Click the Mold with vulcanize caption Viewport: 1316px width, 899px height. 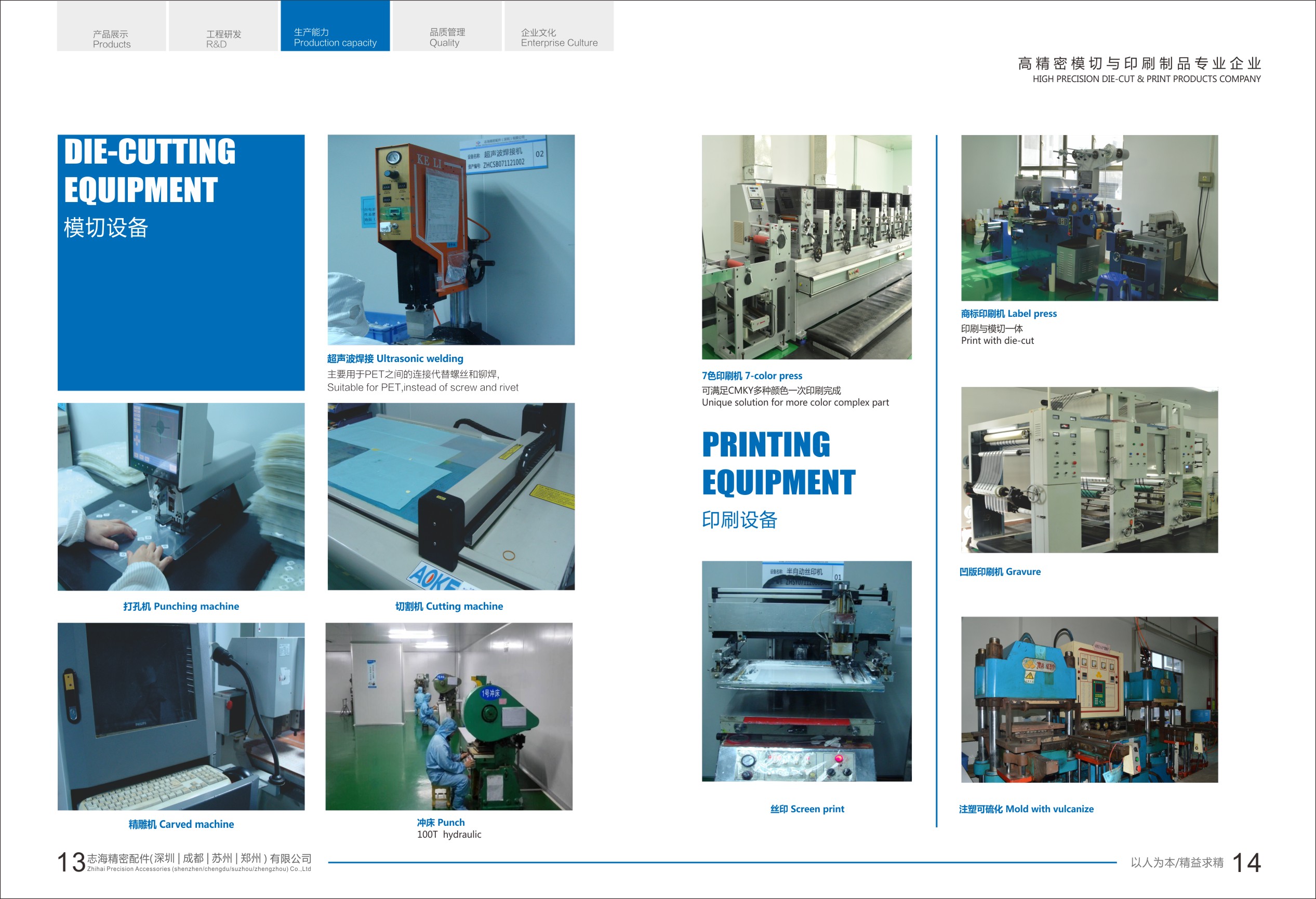click(1026, 809)
